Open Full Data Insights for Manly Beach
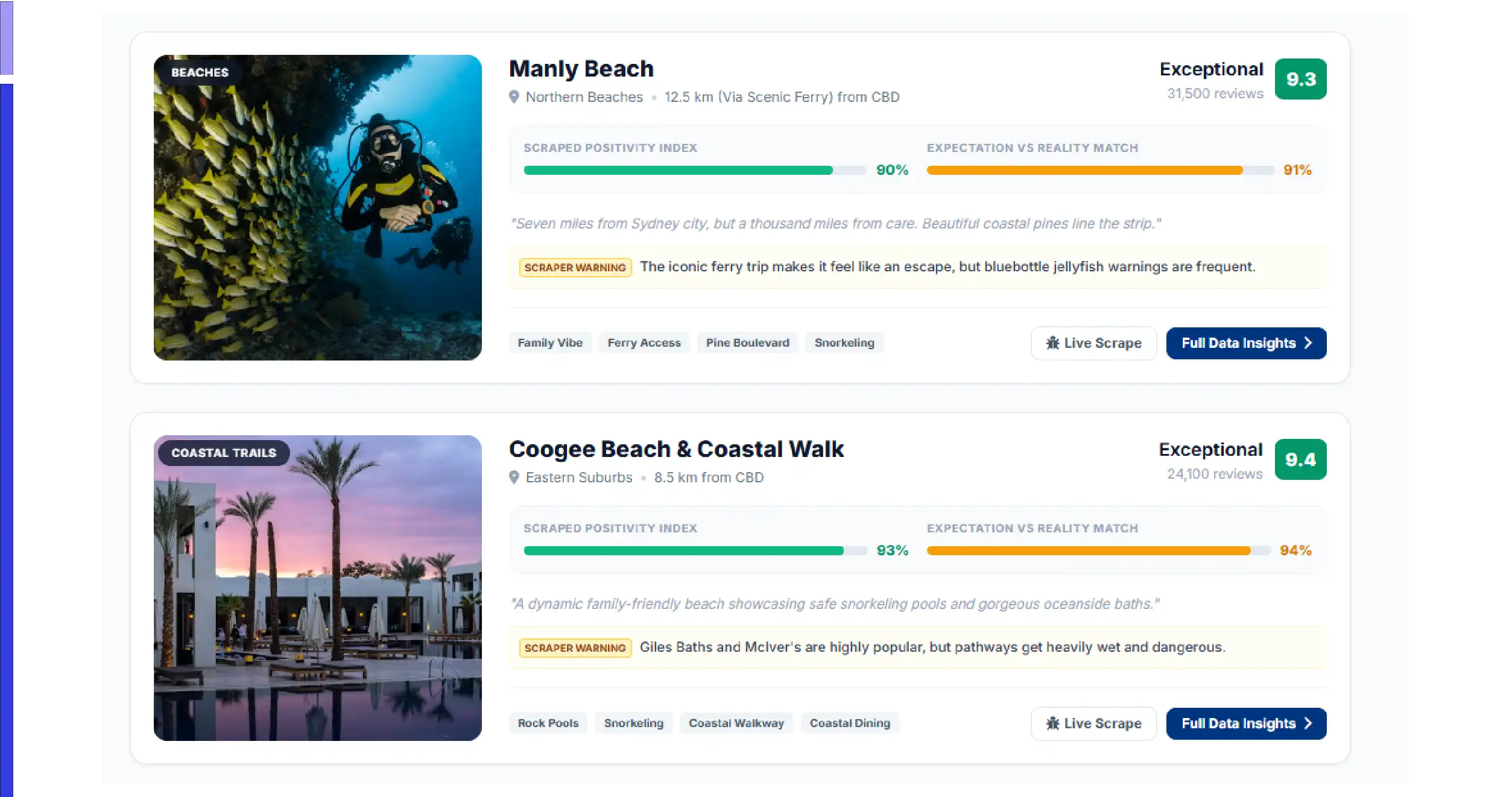 [x=1246, y=343]
